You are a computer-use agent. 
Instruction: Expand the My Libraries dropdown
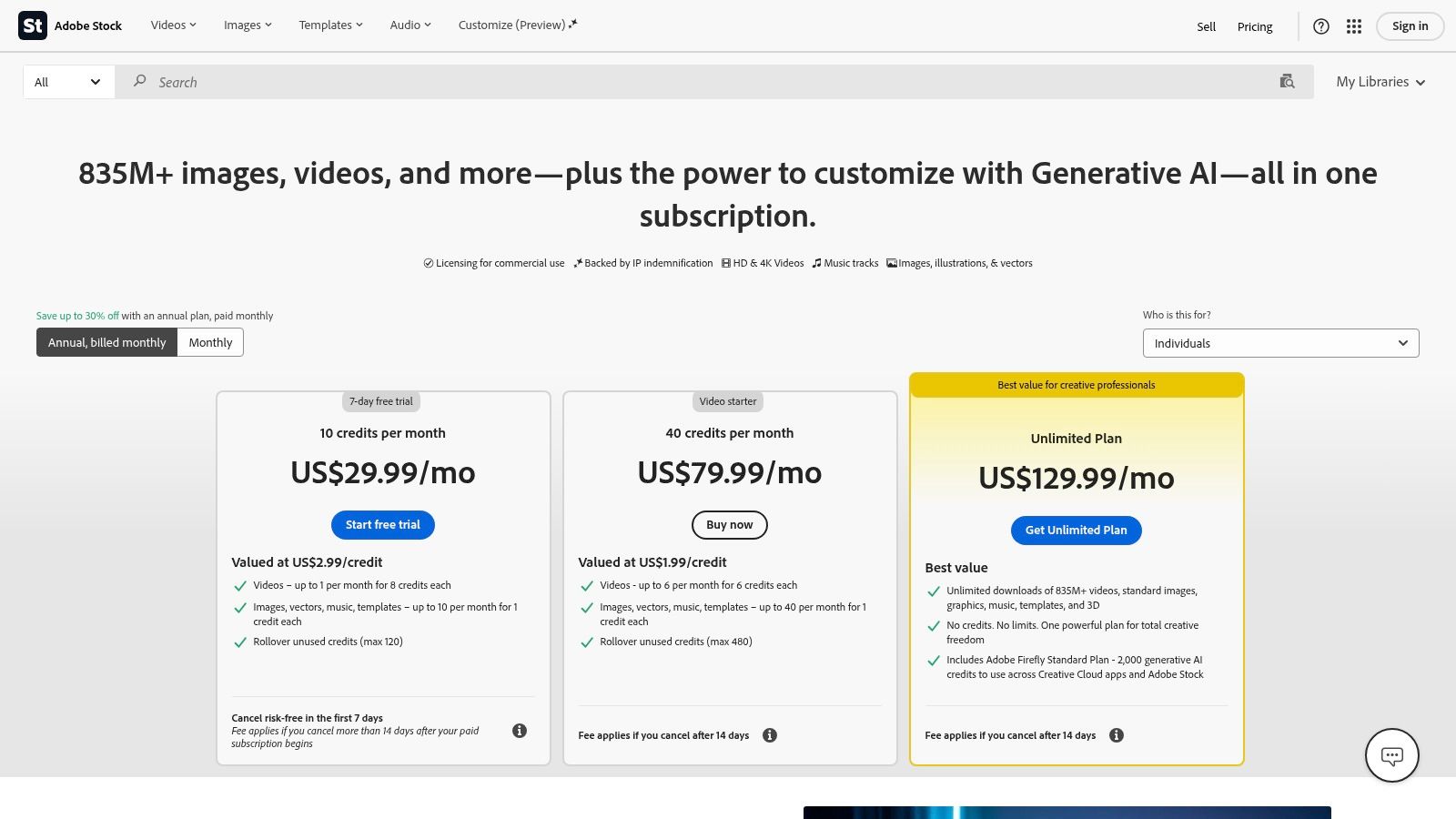pyautogui.click(x=1380, y=82)
